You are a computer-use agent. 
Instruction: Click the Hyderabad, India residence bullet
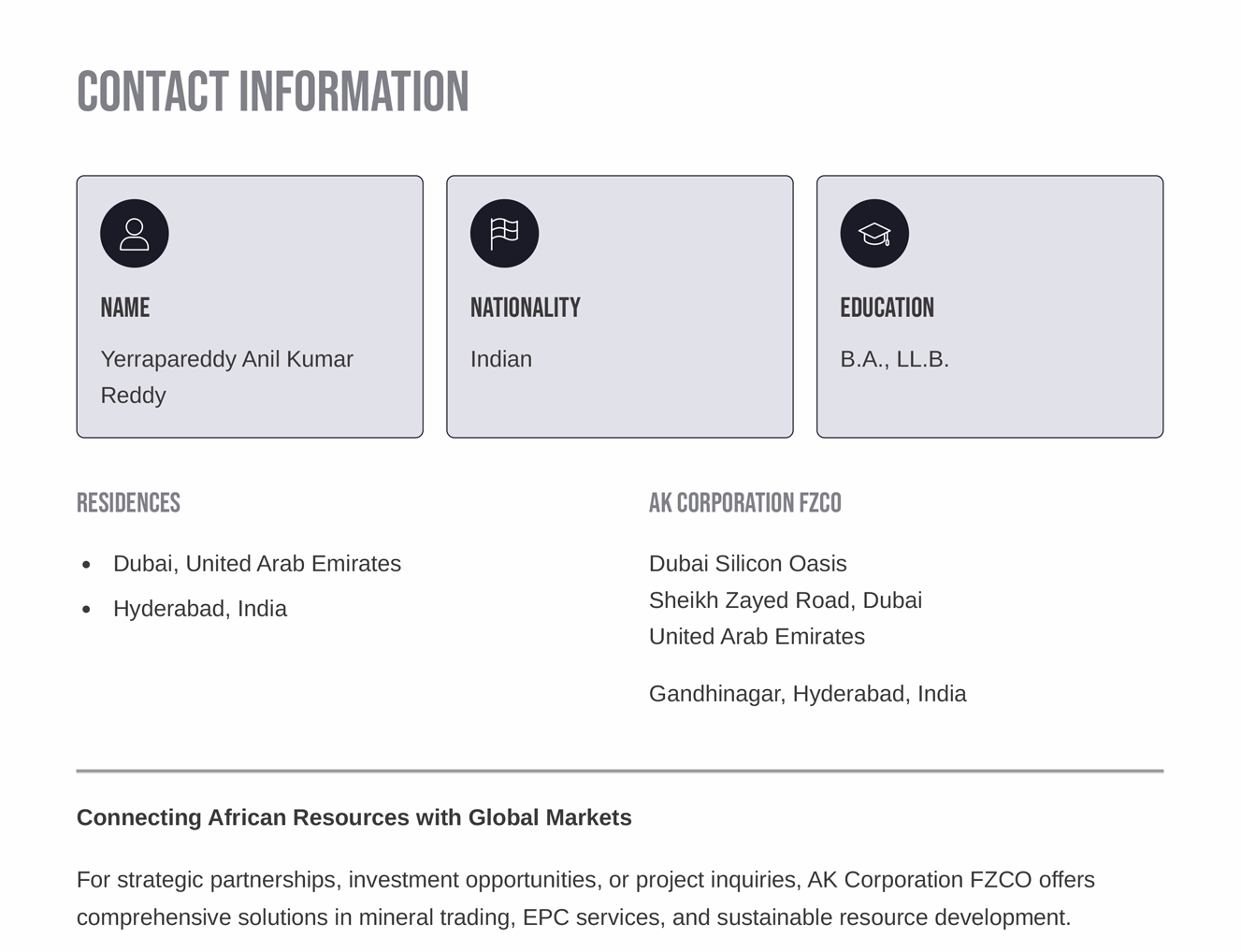(x=199, y=609)
